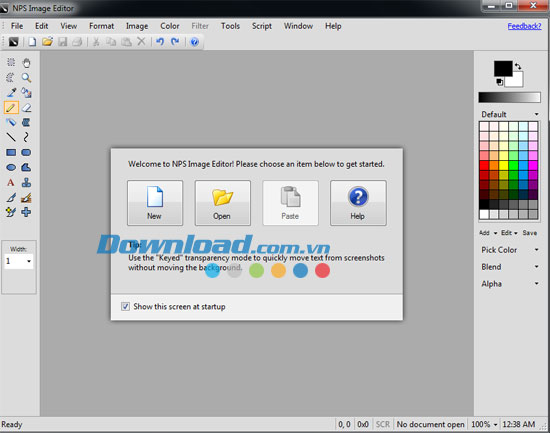Click the Open button in welcome dialog
Viewport: 550px width, 433px height.
tap(222, 203)
